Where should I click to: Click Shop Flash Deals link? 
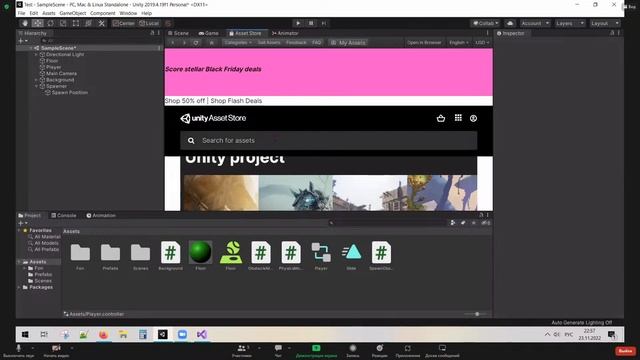236,101
